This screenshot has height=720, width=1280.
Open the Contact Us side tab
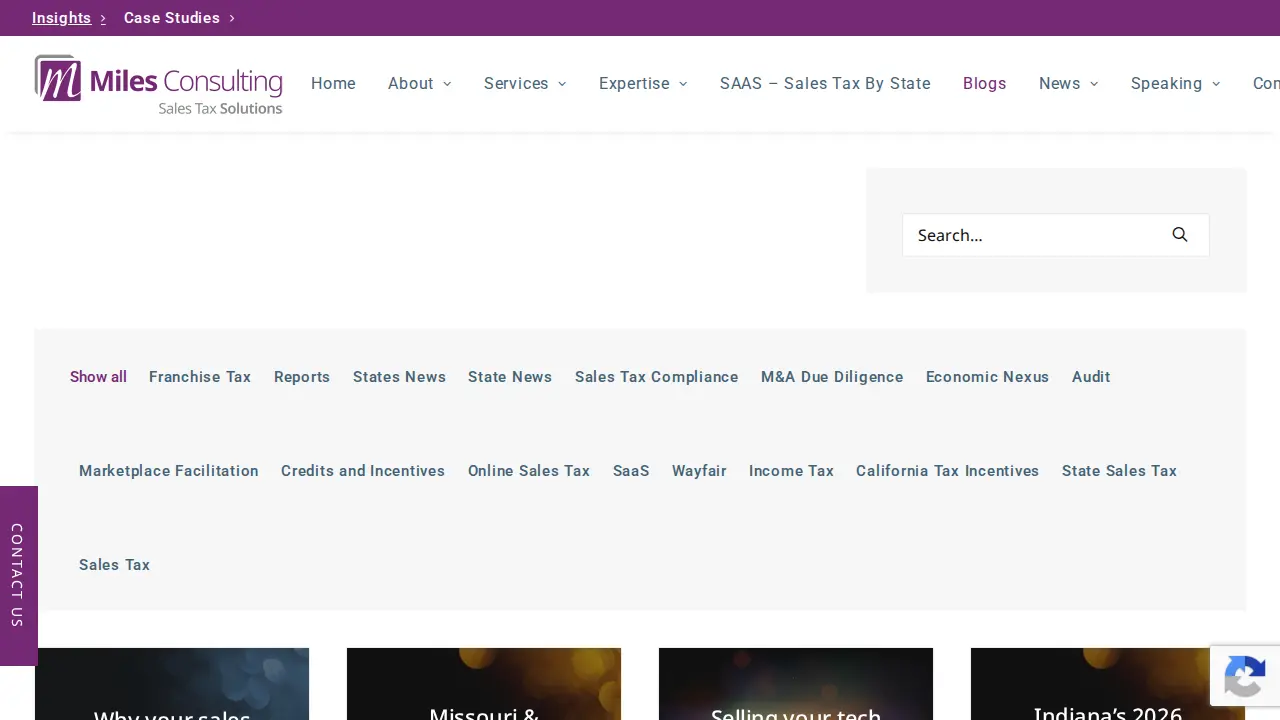tap(18, 575)
